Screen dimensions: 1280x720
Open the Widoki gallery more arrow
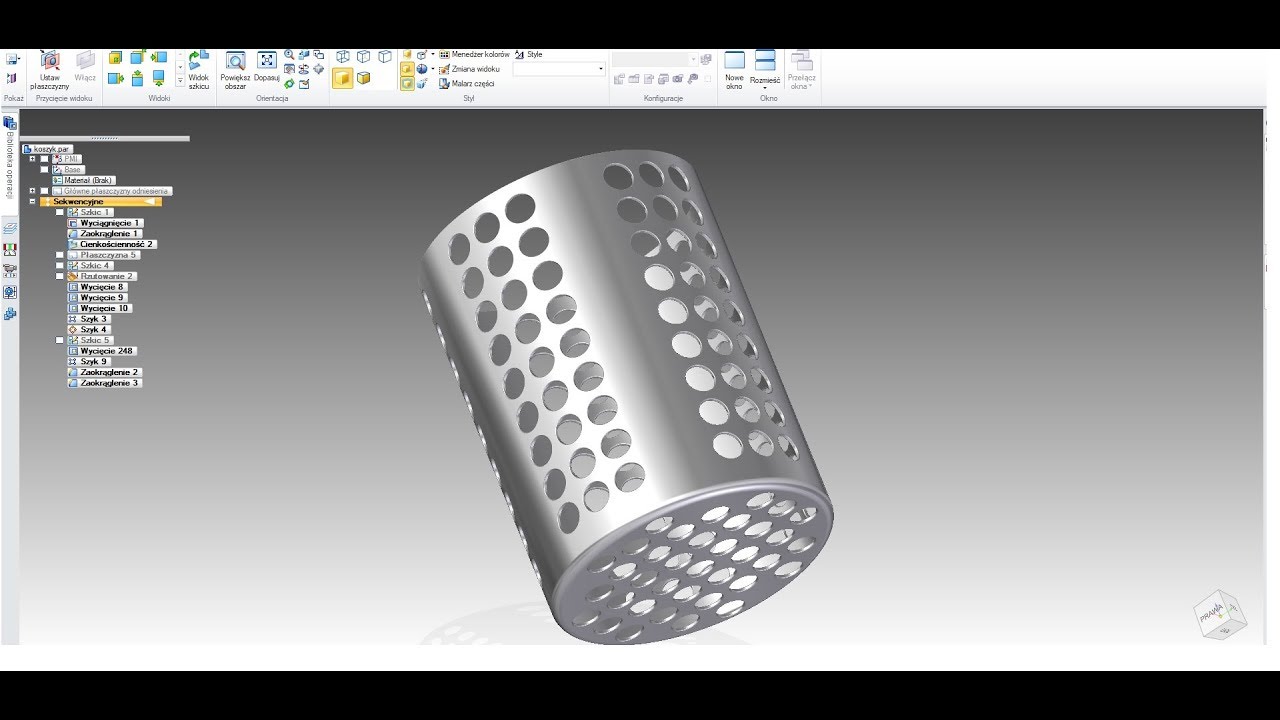click(x=180, y=80)
